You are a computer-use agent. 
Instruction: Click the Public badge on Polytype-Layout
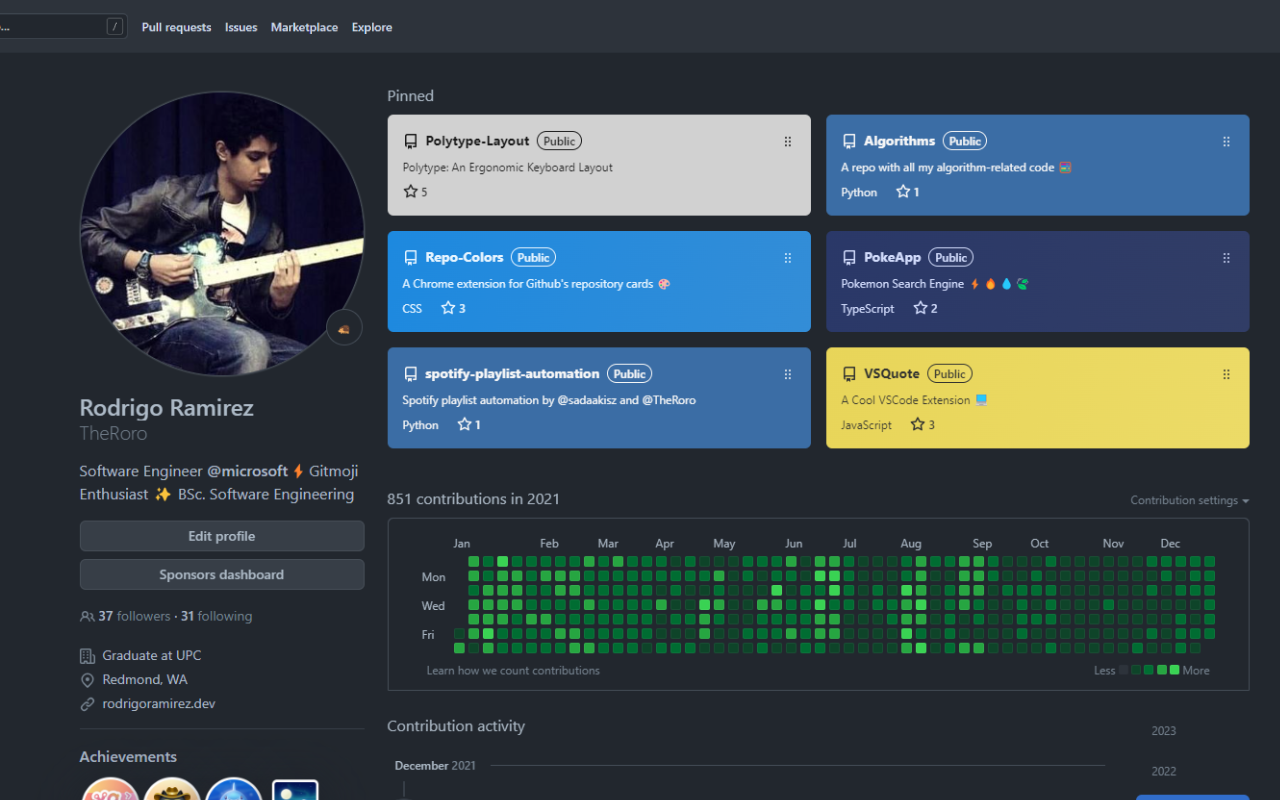[559, 141]
